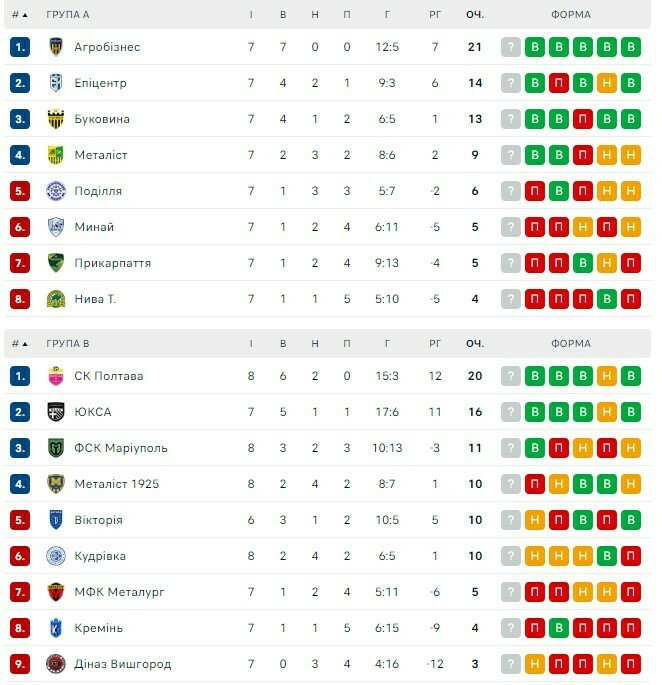Click the ЮКСА team logo
The height and width of the screenshot is (685, 662).
56,412
